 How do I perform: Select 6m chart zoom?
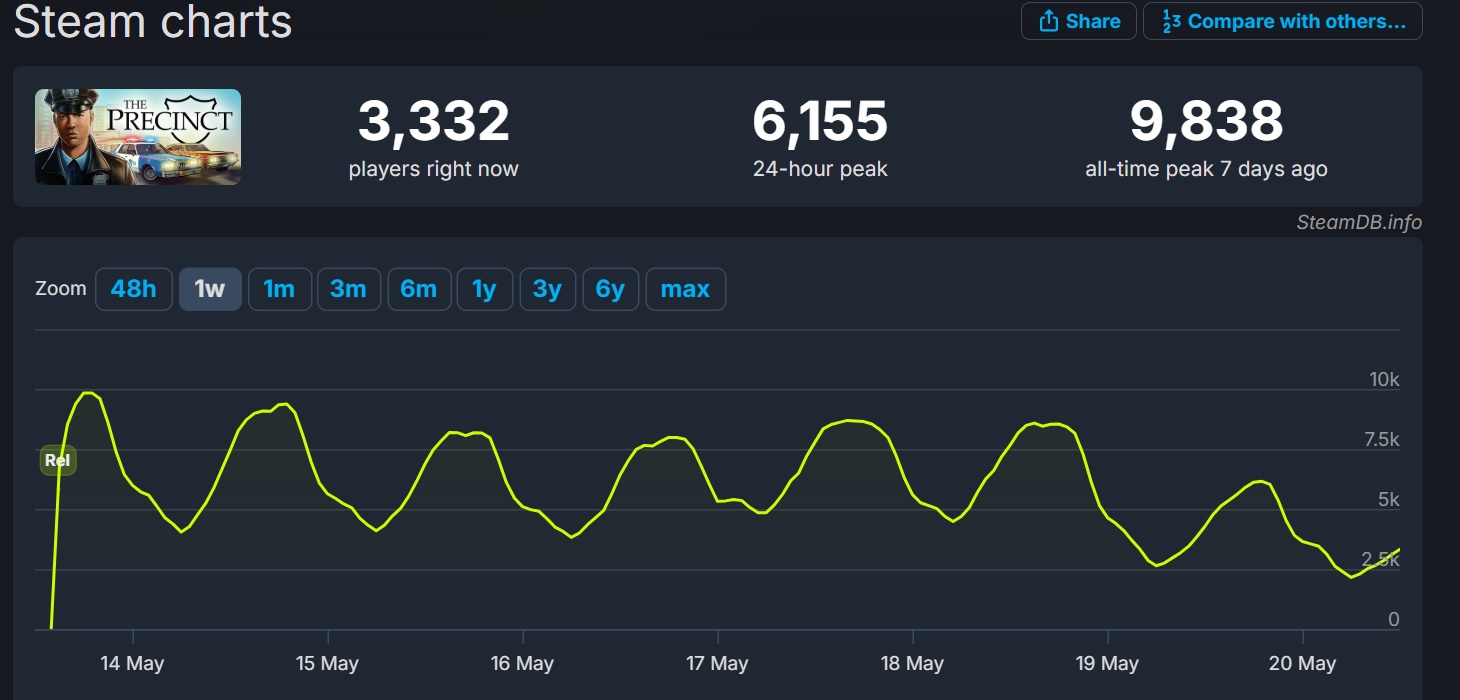tap(419, 289)
